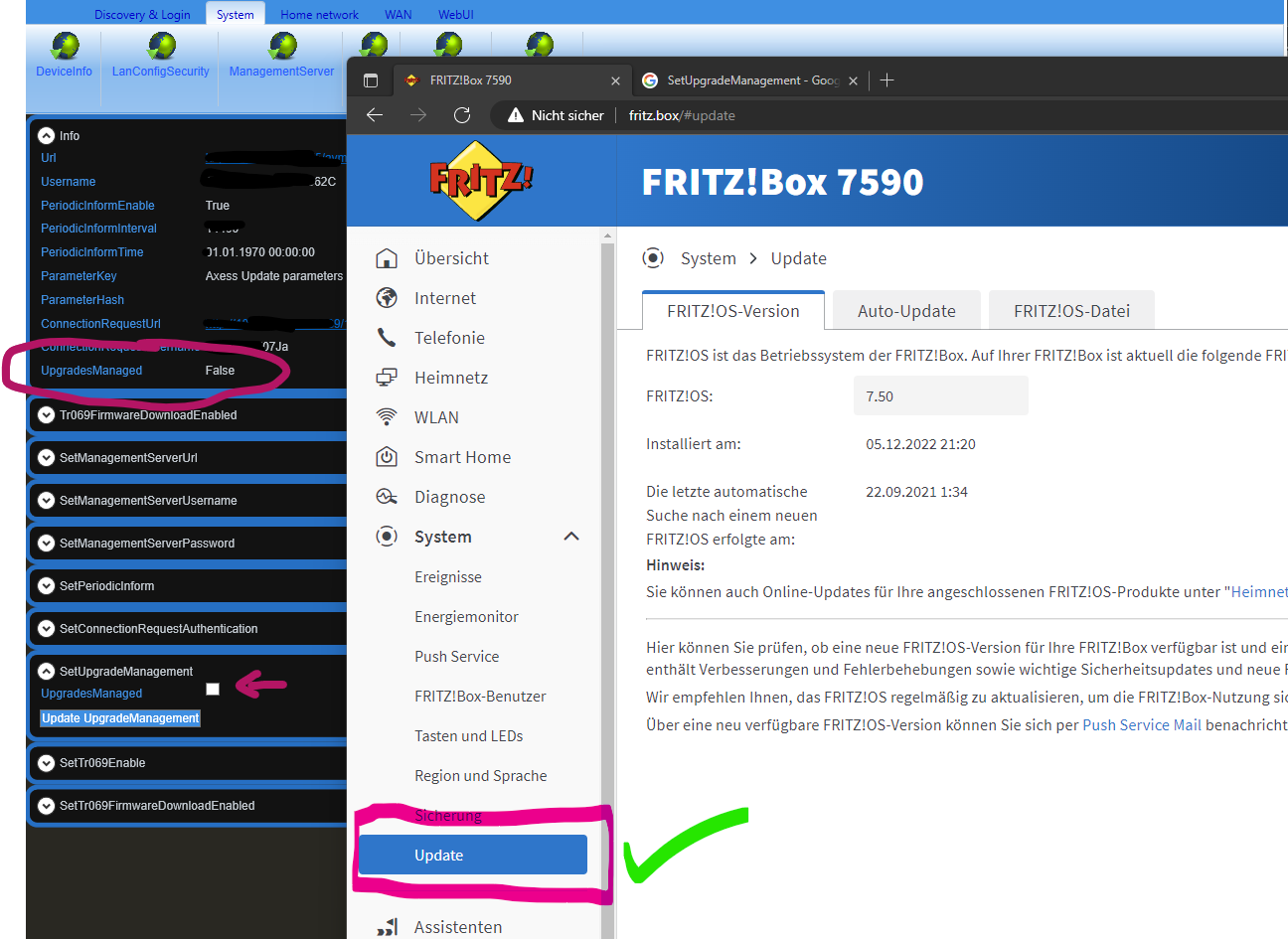Switch to WebUI tab
This screenshot has width=1288, height=939.
coord(456,14)
